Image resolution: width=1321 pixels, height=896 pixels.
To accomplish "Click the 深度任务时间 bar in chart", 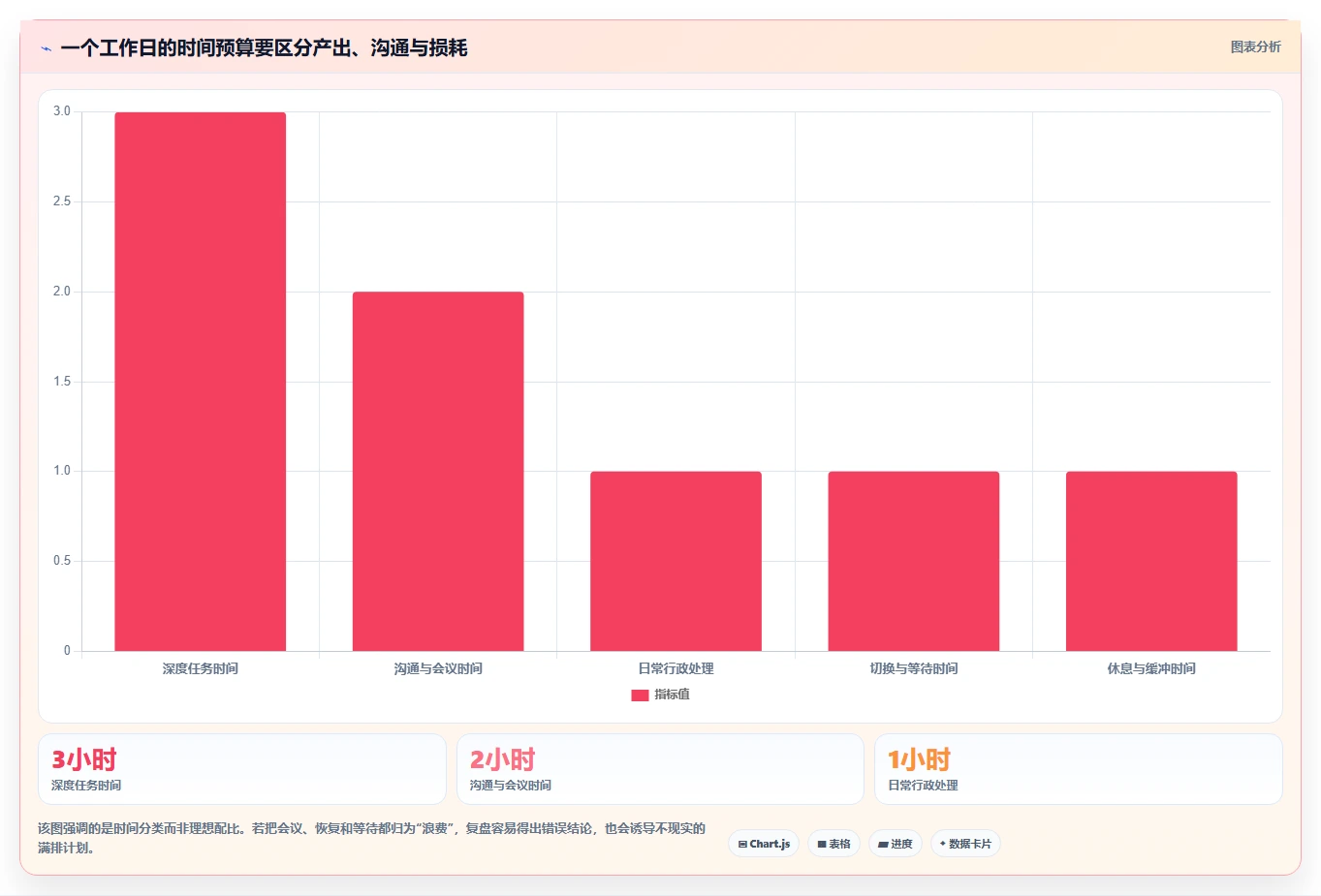I will coord(201,382).
